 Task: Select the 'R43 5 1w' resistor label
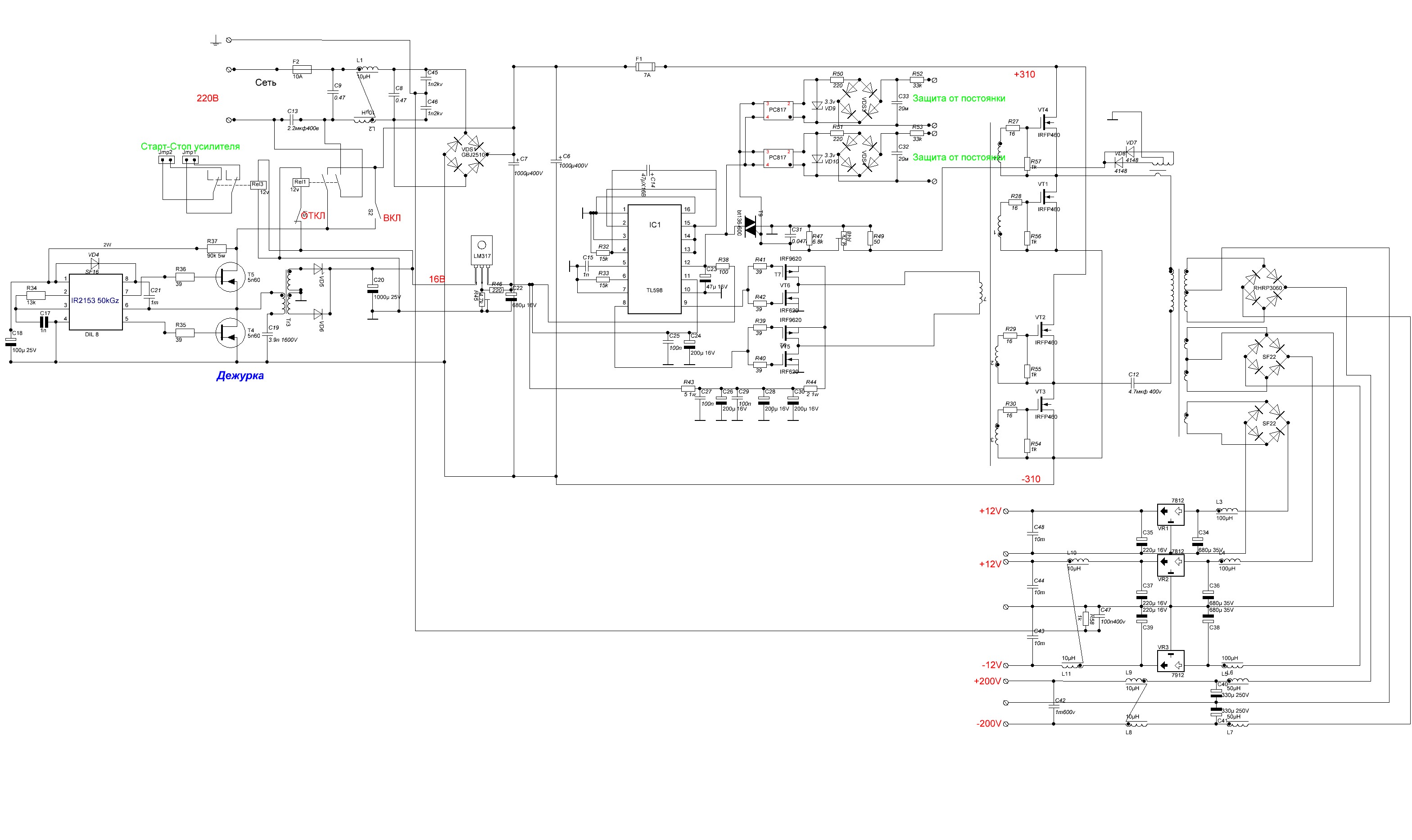coord(689,388)
